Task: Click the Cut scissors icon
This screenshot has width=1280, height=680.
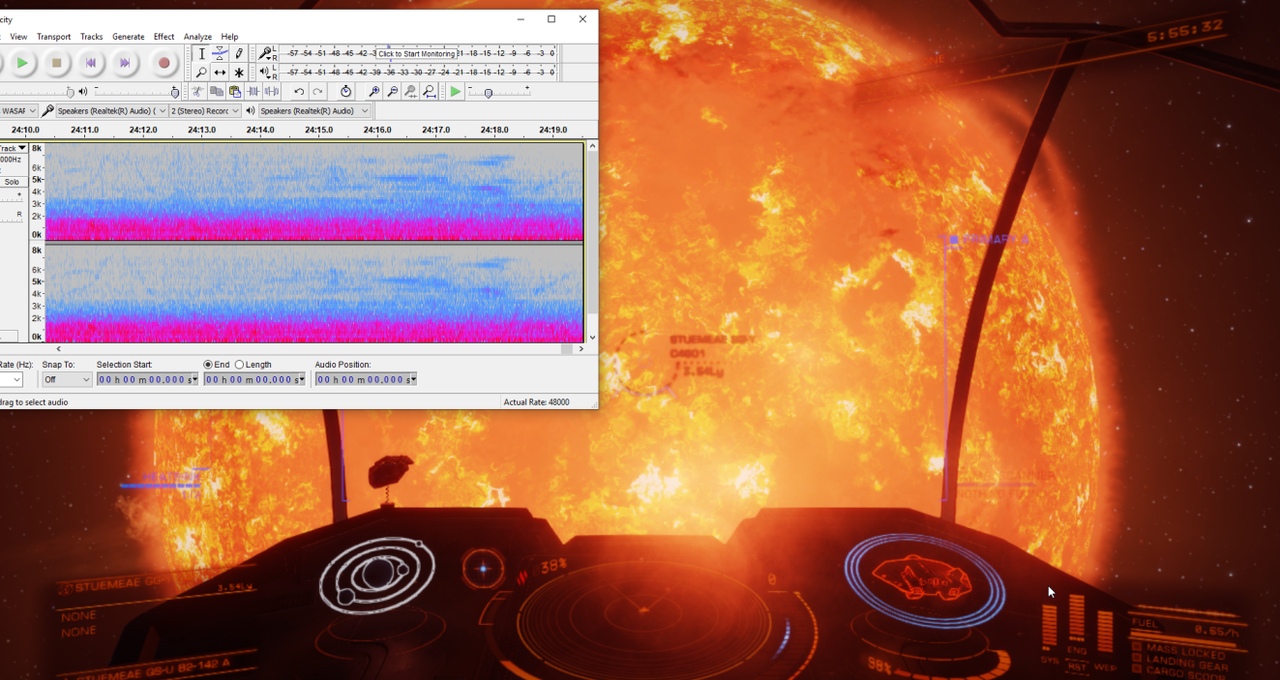Action: 198,92
